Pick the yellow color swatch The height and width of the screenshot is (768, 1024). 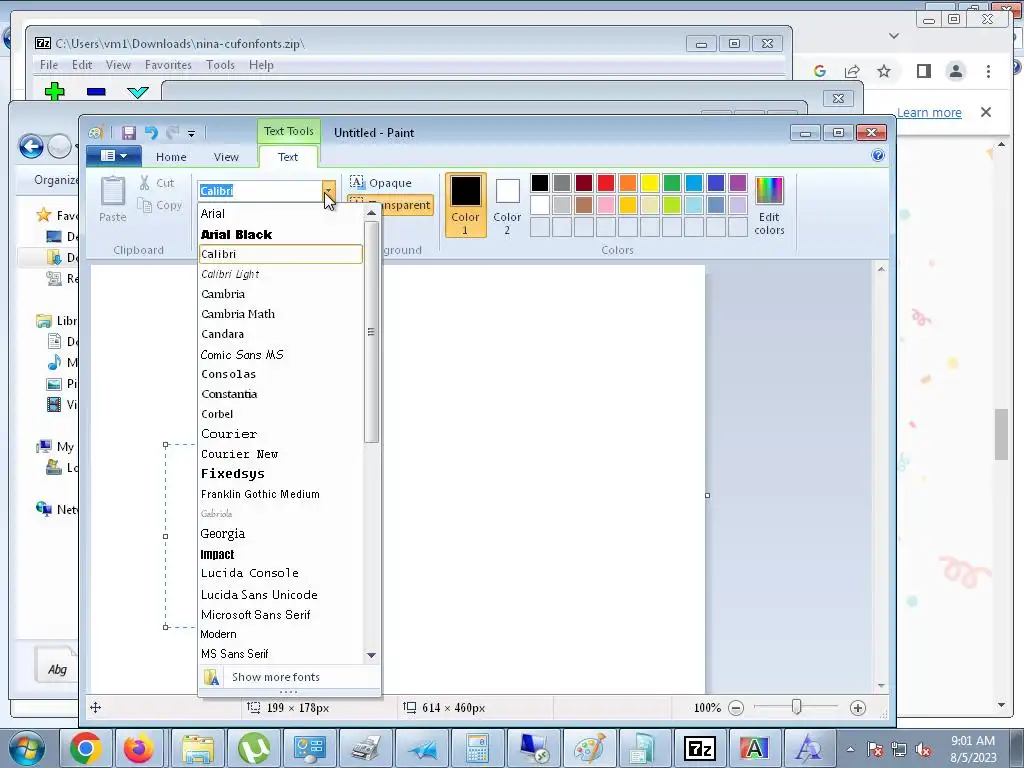pyautogui.click(x=650, y=183)
